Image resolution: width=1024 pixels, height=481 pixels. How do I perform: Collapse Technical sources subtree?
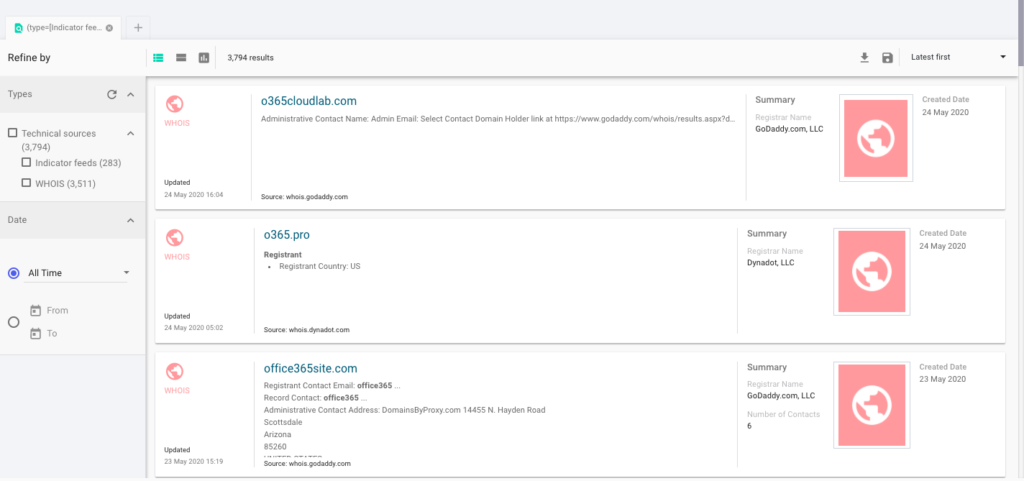[131, 133]
